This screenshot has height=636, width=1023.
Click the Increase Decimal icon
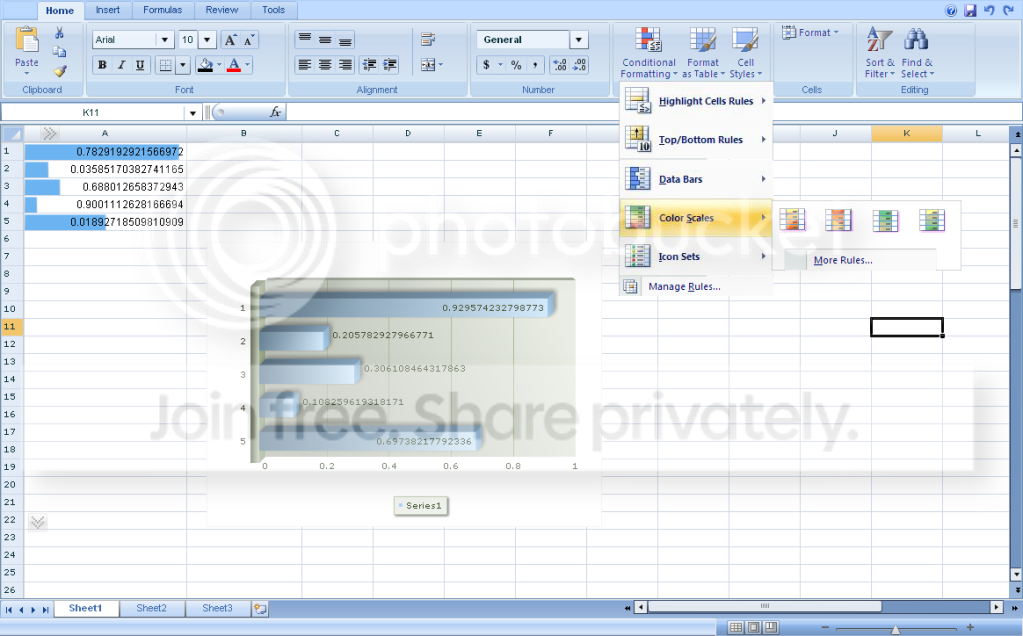click(x=559, y=65)
